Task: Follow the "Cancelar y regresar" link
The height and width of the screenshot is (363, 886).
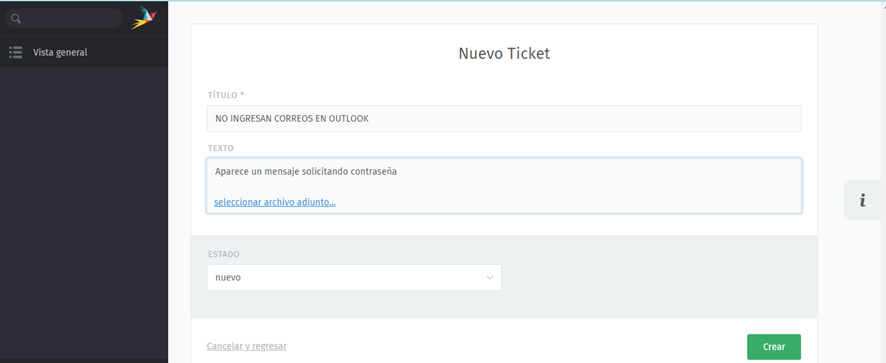Action: pyautogui.click(x=246, y=346)
